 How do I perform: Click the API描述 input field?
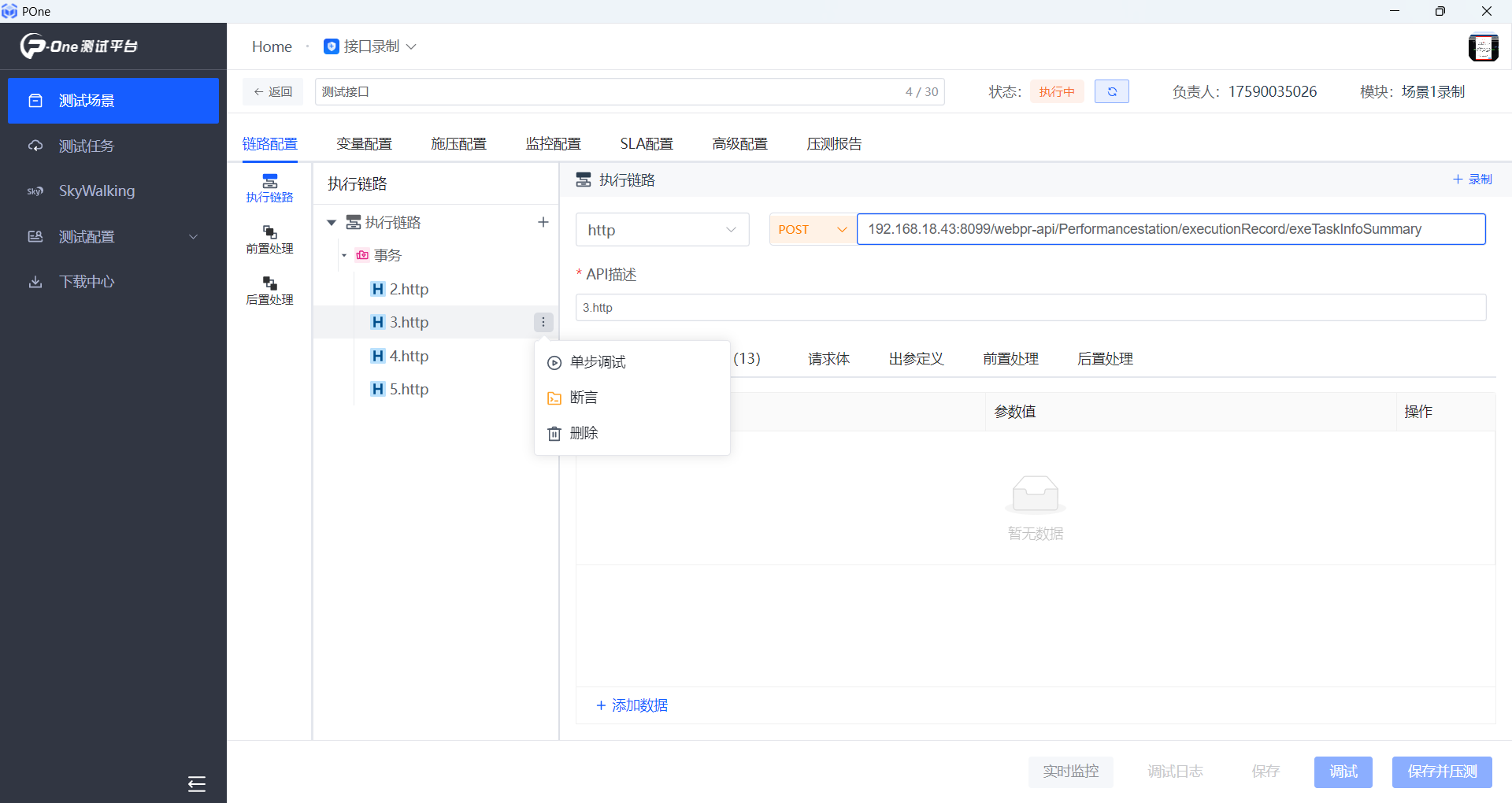[x=1030, y=308]
